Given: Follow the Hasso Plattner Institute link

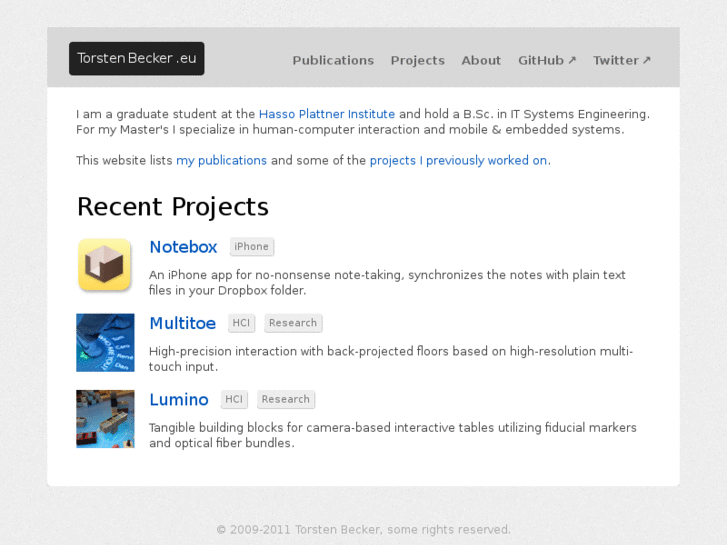Looking at the screenshot, I should (x=327, y=114).
